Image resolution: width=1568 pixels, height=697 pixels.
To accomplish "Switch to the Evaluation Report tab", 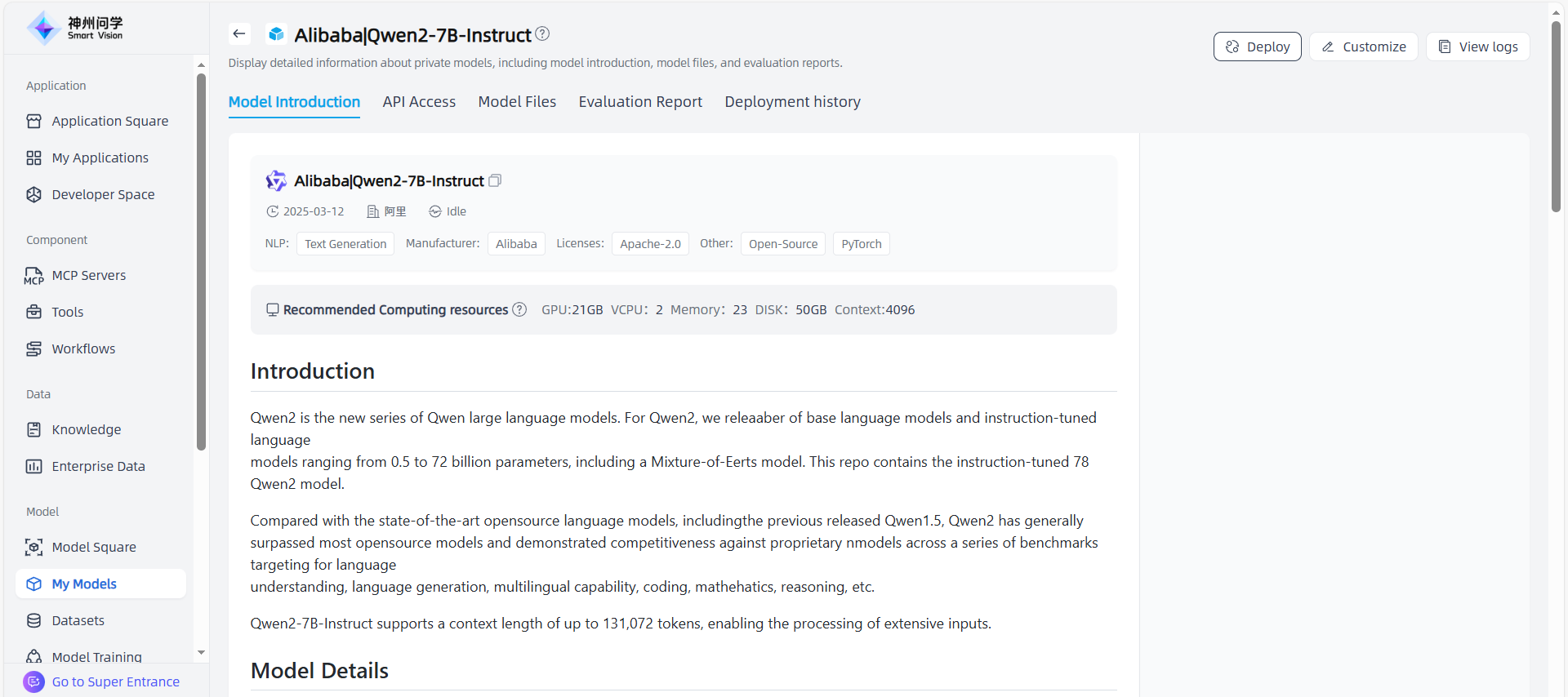I will tap(640, 102).
